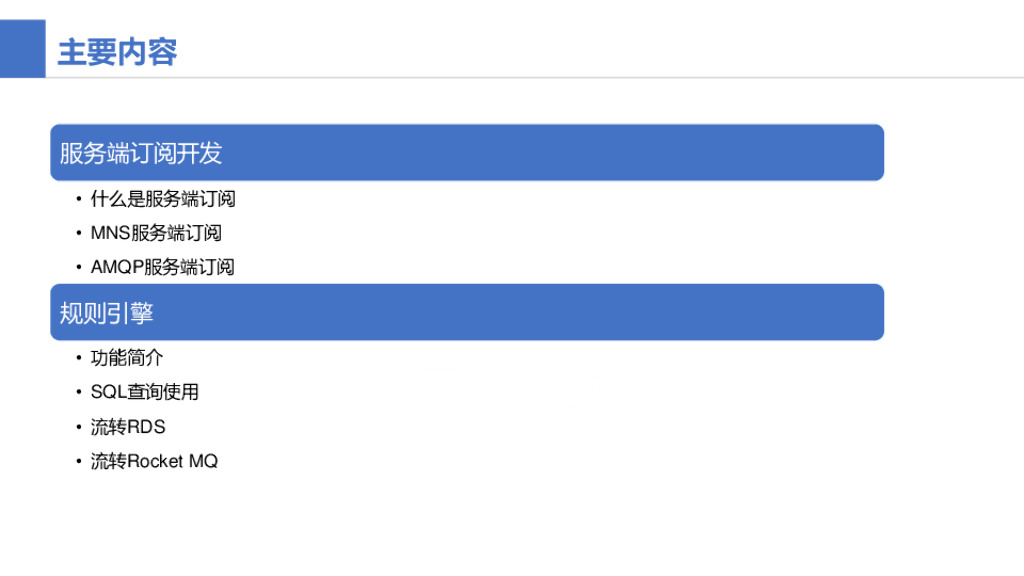Click the bullet dot before SQL查询使用
The width and height of the screenshot is (1024, 576).
(78, 392)
